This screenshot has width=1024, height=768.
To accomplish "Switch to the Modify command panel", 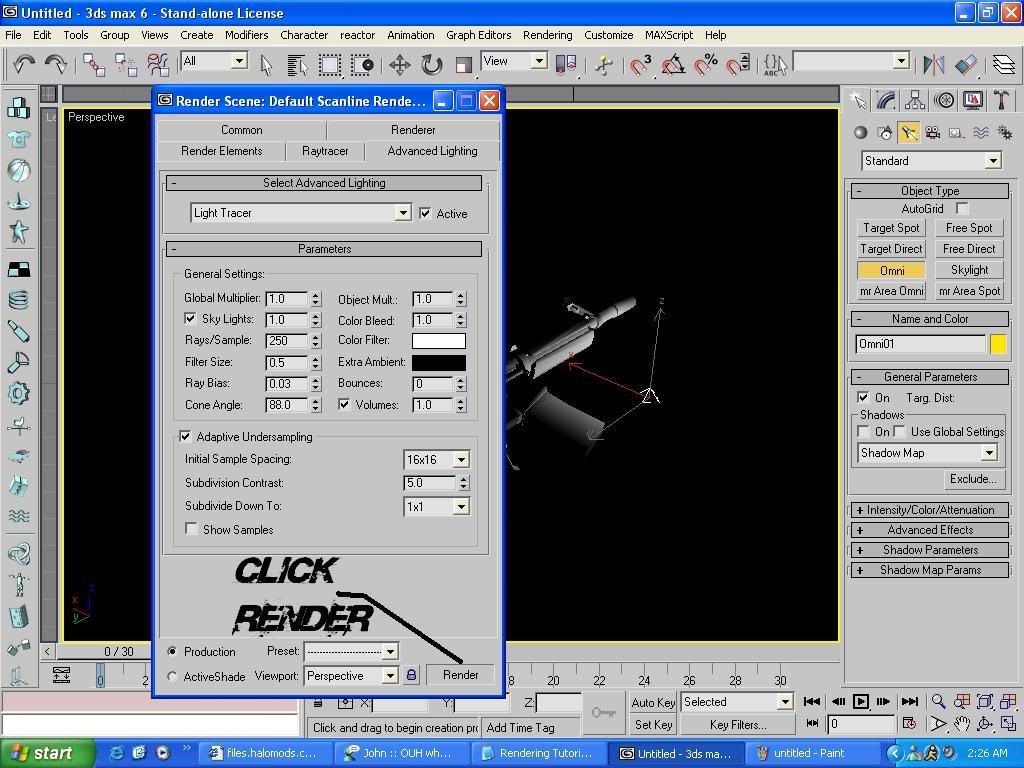I will (886, 100).
